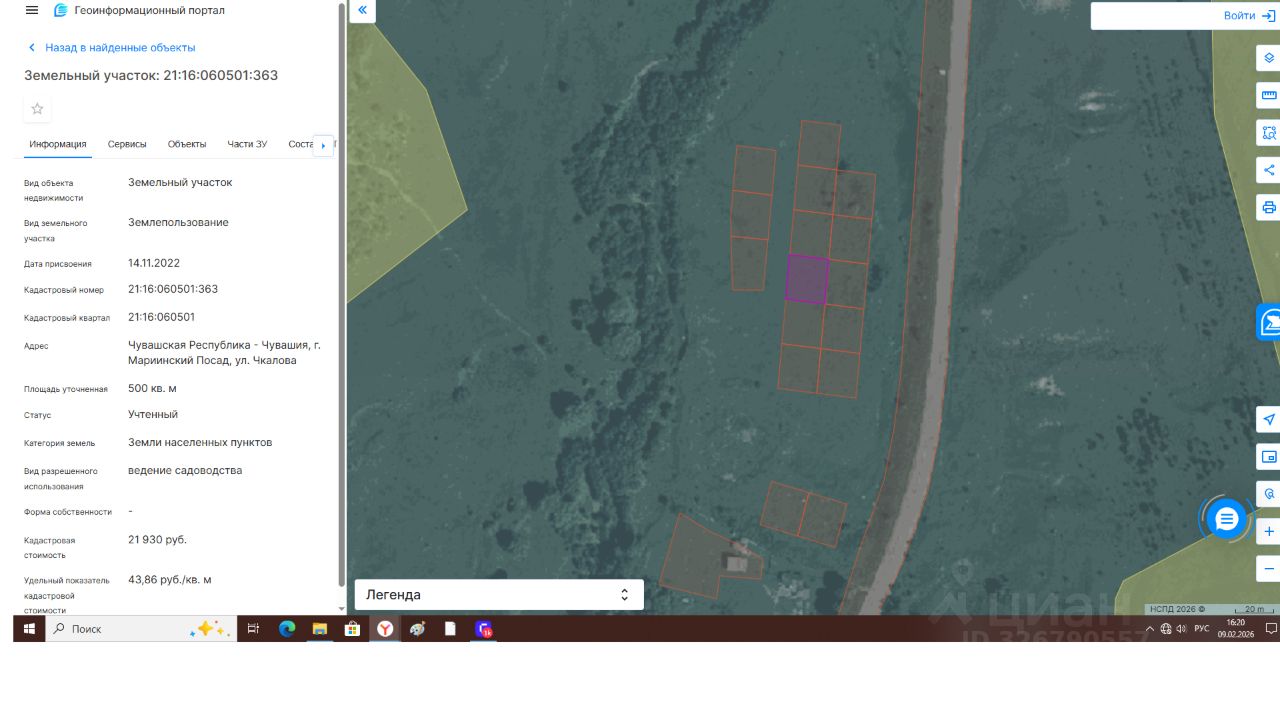Open the Windows notification center

[x=1271, y=629]
